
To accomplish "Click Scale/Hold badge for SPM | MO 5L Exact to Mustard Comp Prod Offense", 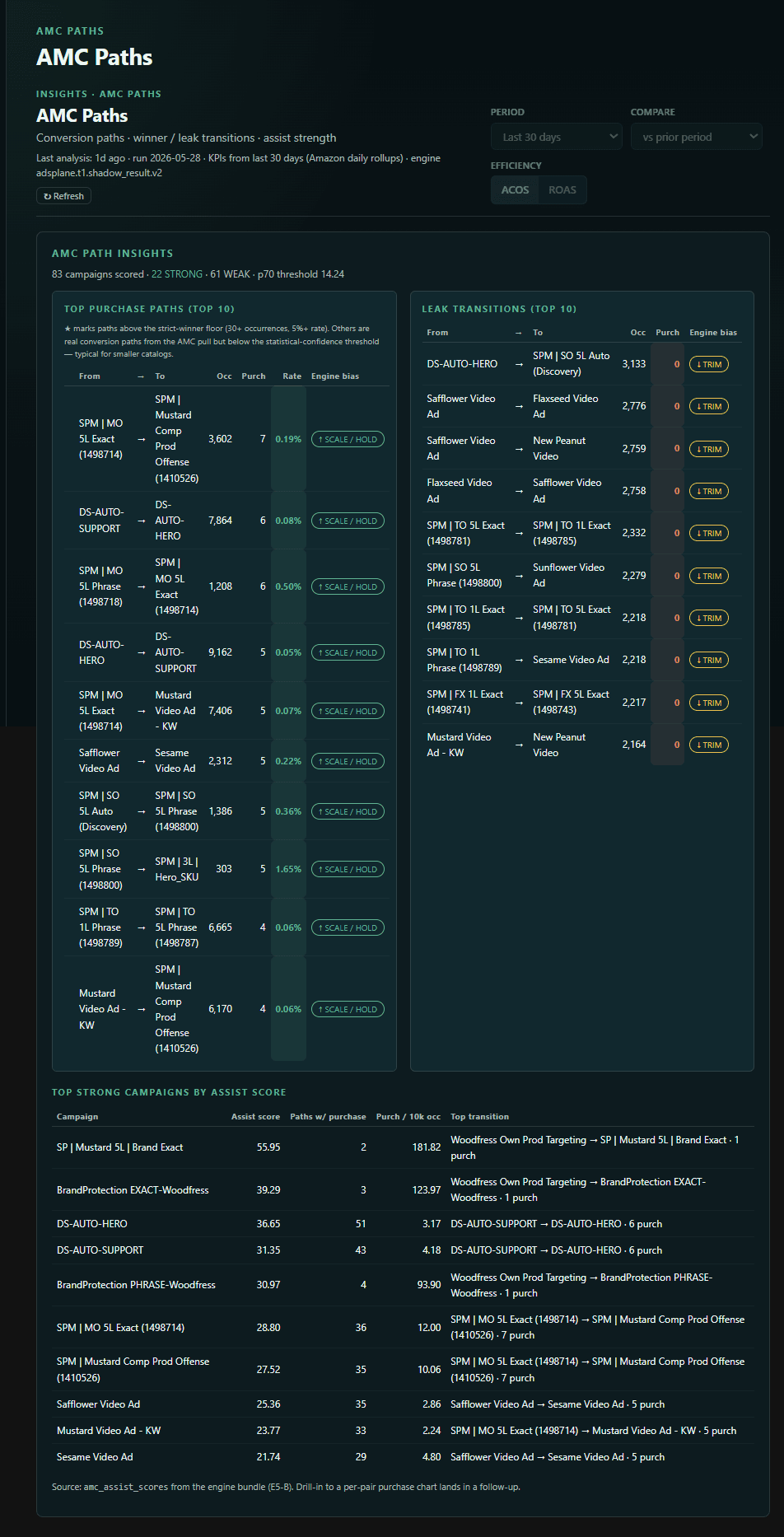I will [348, 439].
